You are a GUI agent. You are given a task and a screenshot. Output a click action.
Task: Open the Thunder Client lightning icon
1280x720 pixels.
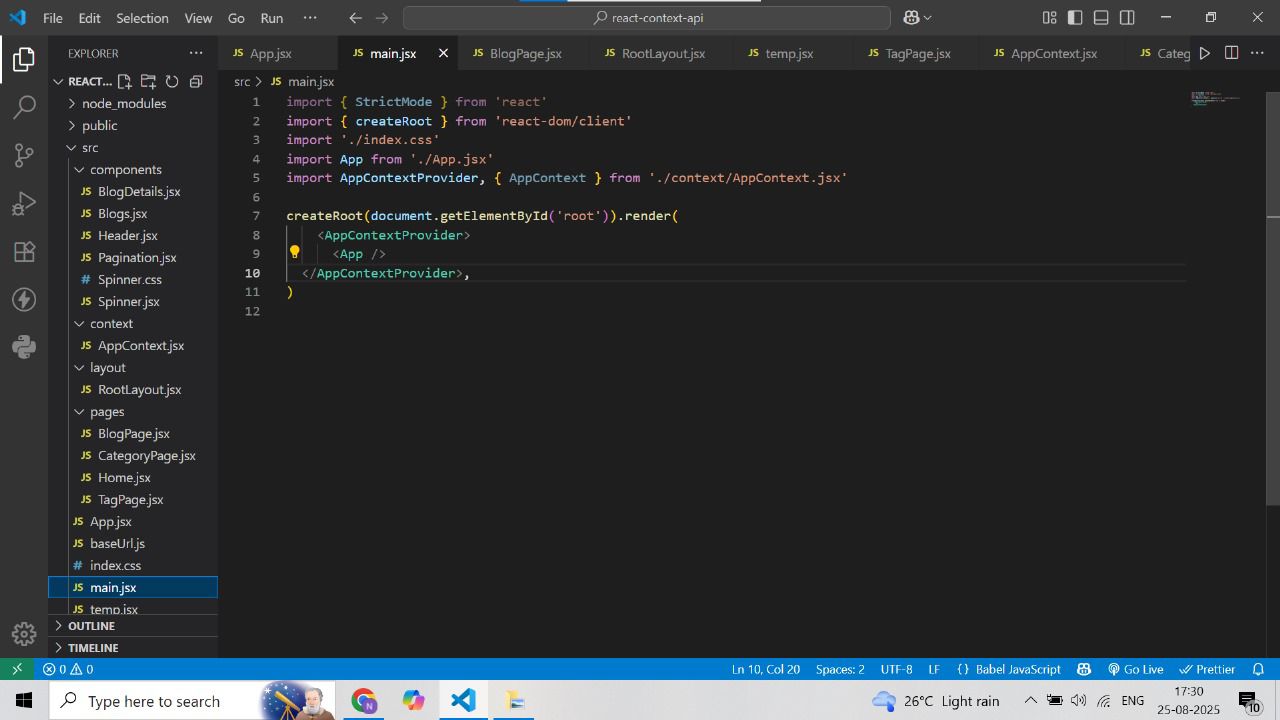24,299
